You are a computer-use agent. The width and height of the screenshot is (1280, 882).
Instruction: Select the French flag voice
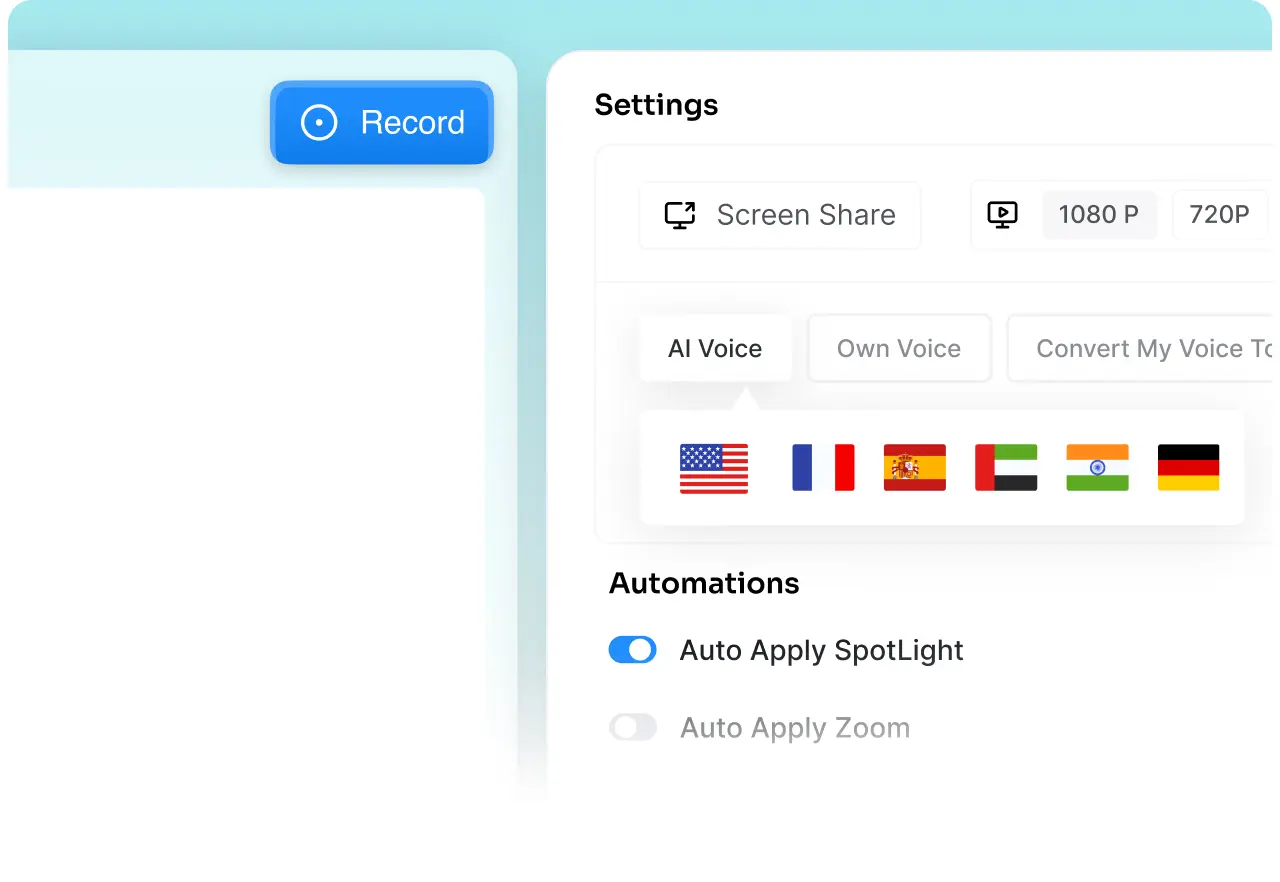[823, 468]
